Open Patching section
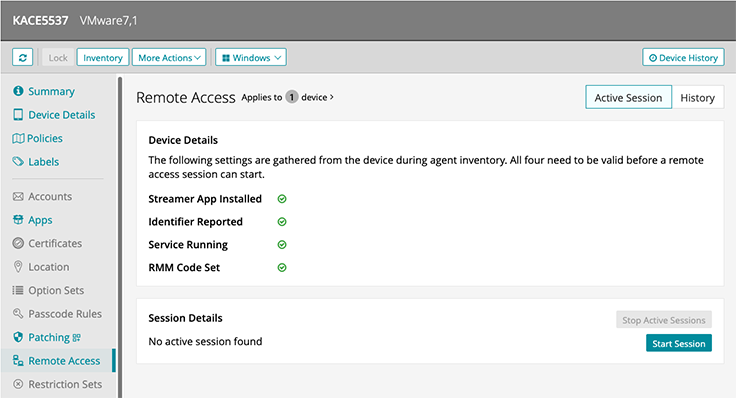 (49, 337)
